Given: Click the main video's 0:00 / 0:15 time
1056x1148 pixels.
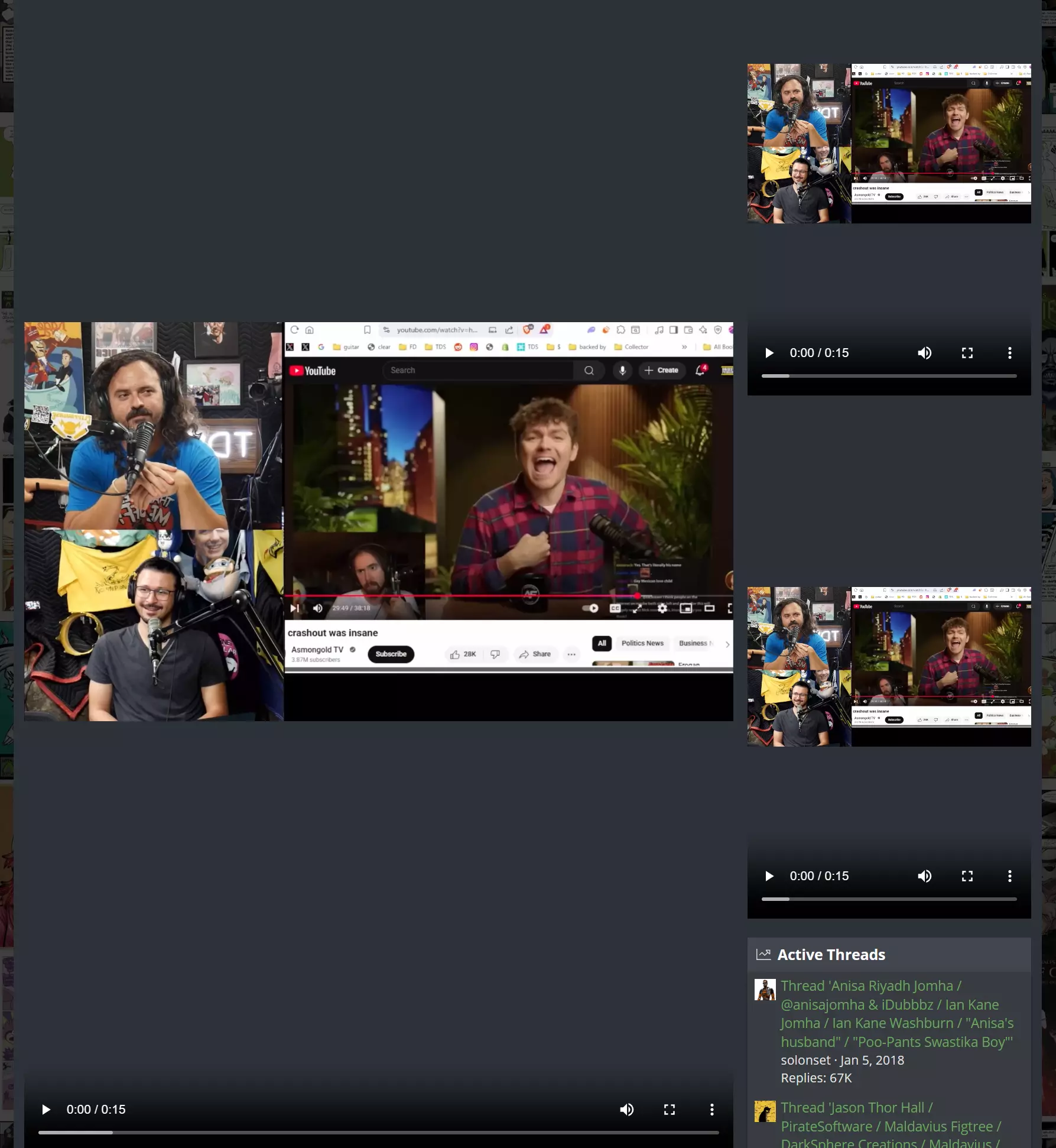Looking at the screenshot, I should coord(96,1110).
